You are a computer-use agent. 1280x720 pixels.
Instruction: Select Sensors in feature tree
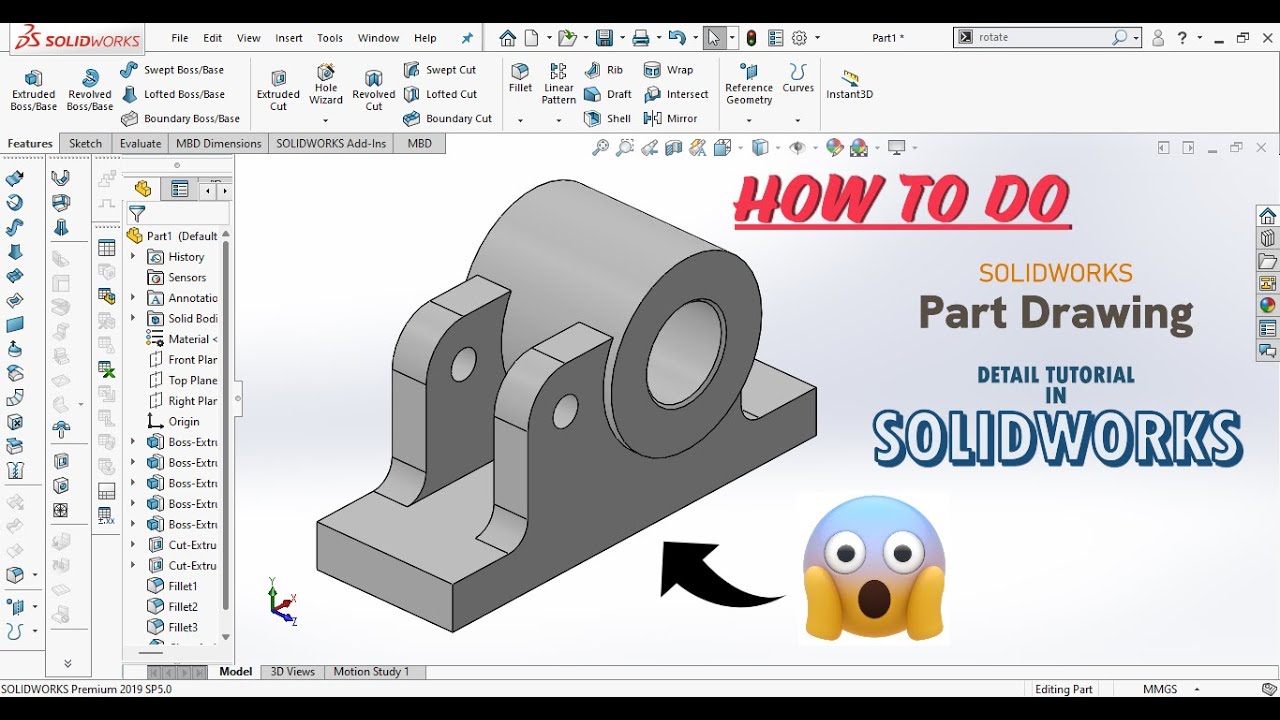(177, 278)
